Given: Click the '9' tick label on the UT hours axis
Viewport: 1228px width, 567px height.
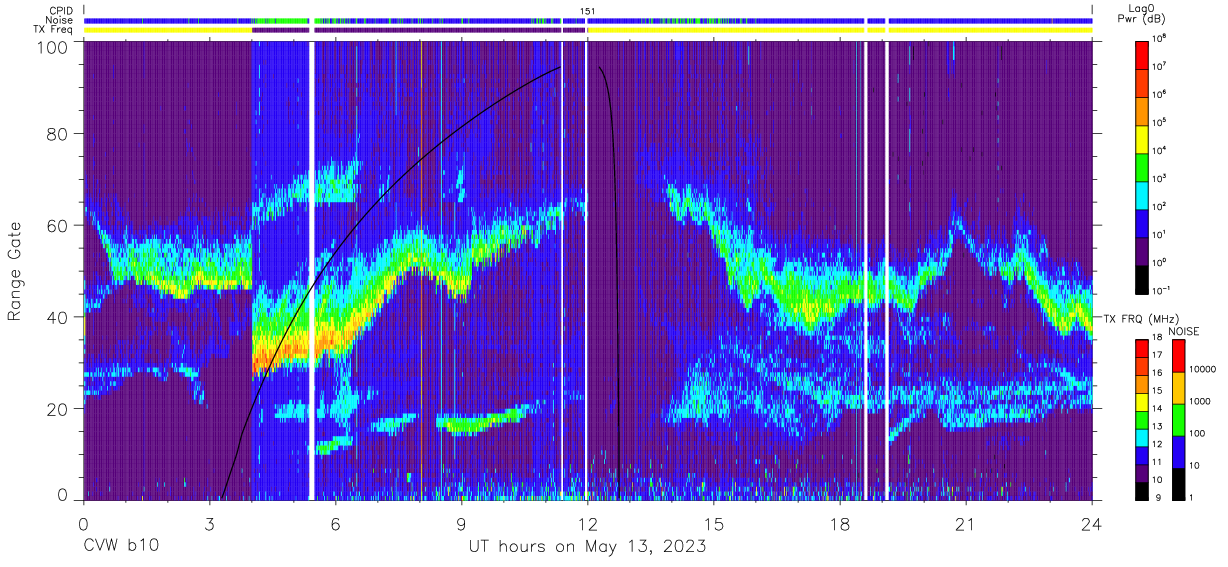Looking at the screenshot, I should 462,524.
